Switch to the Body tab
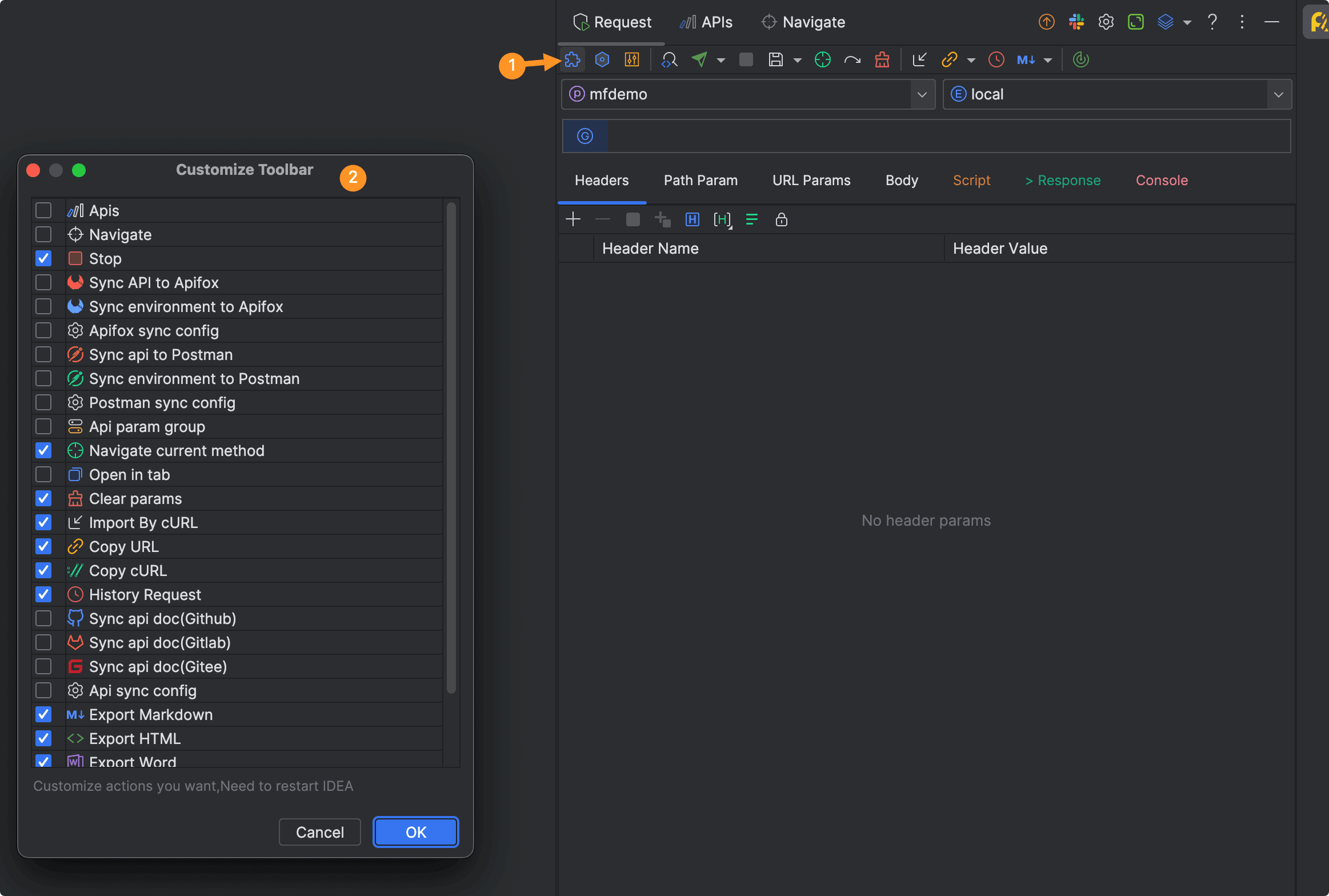 [x=902, y=181]
